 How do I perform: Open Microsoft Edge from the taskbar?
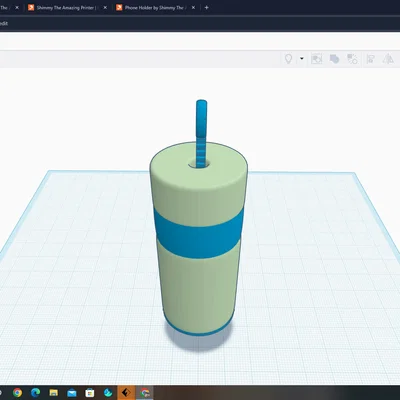pyautogui.click(x=36, y=393)
